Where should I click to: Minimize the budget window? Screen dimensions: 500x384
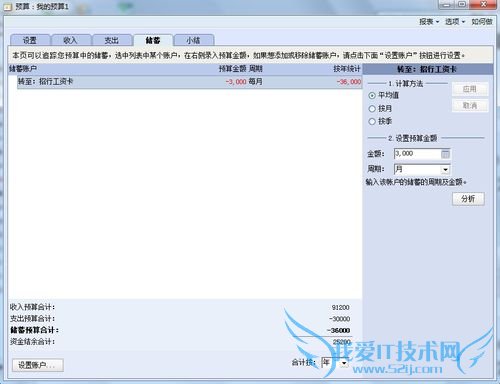447,5
